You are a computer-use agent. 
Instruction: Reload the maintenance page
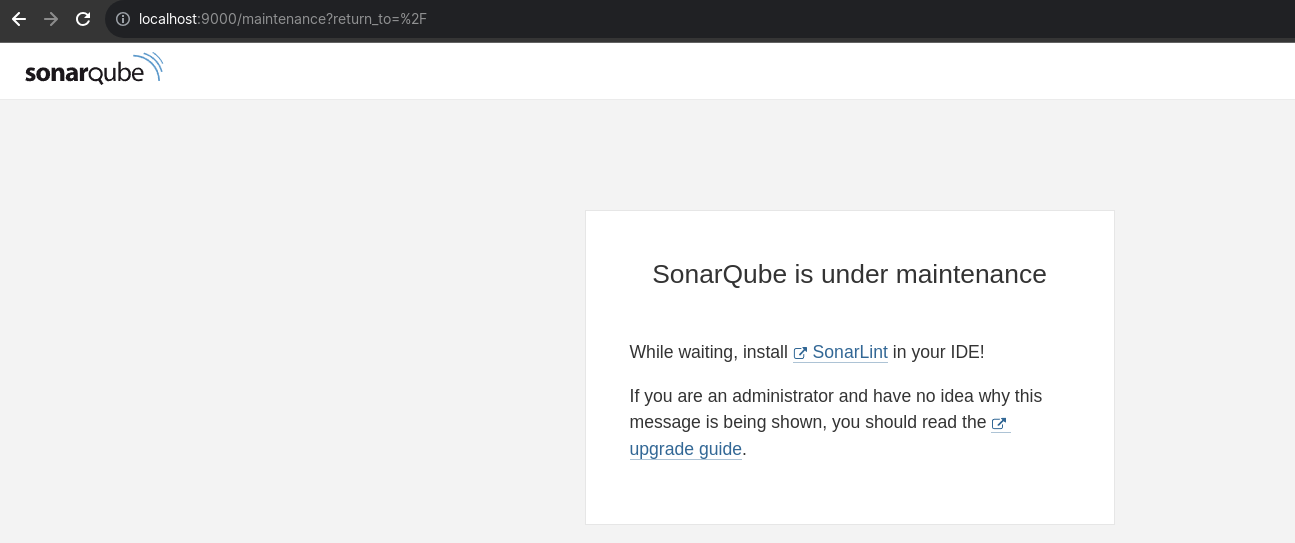click(x=83, y=19)
